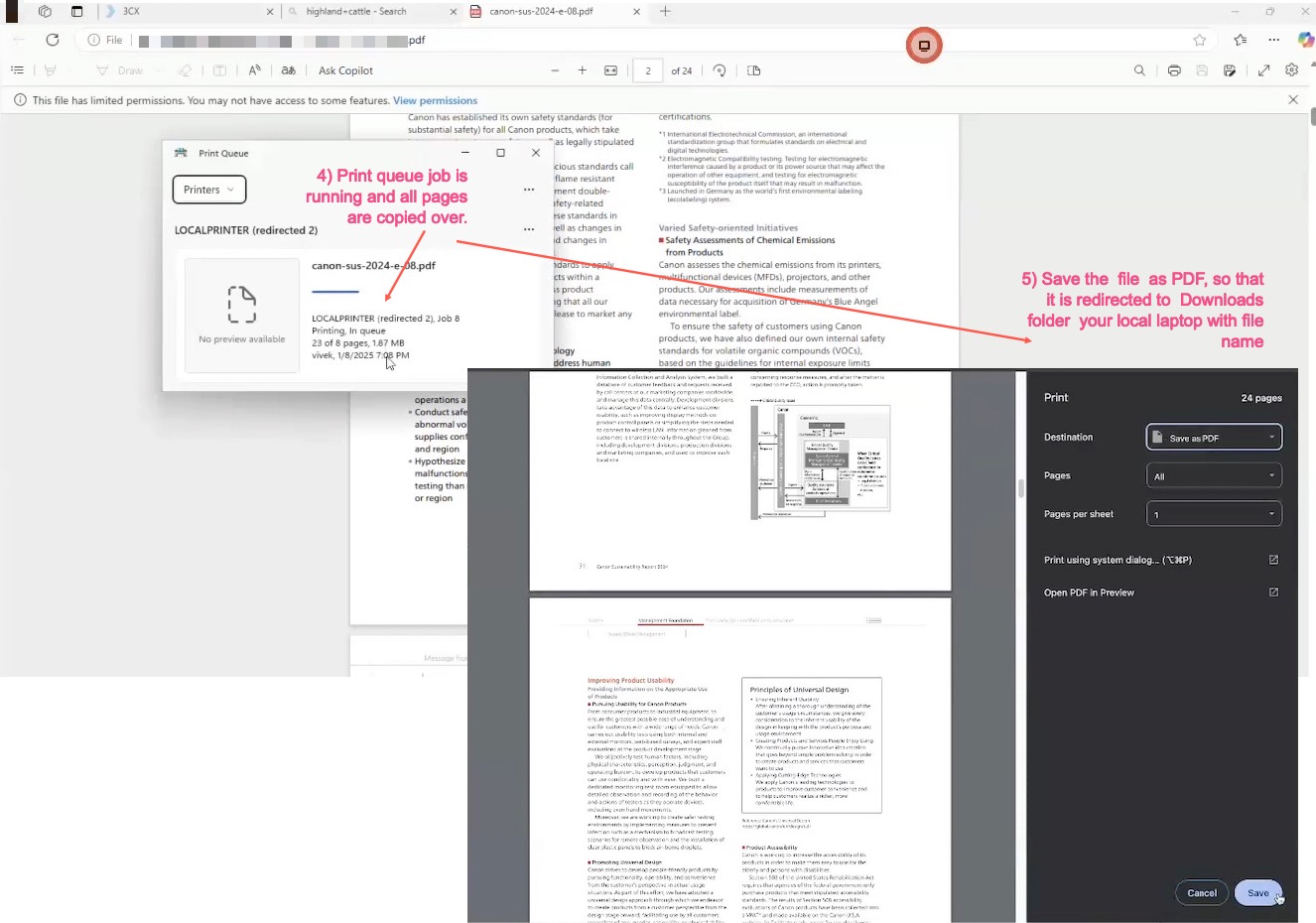Click the print icon in PDF toolbar

[x=1174, y=70]
